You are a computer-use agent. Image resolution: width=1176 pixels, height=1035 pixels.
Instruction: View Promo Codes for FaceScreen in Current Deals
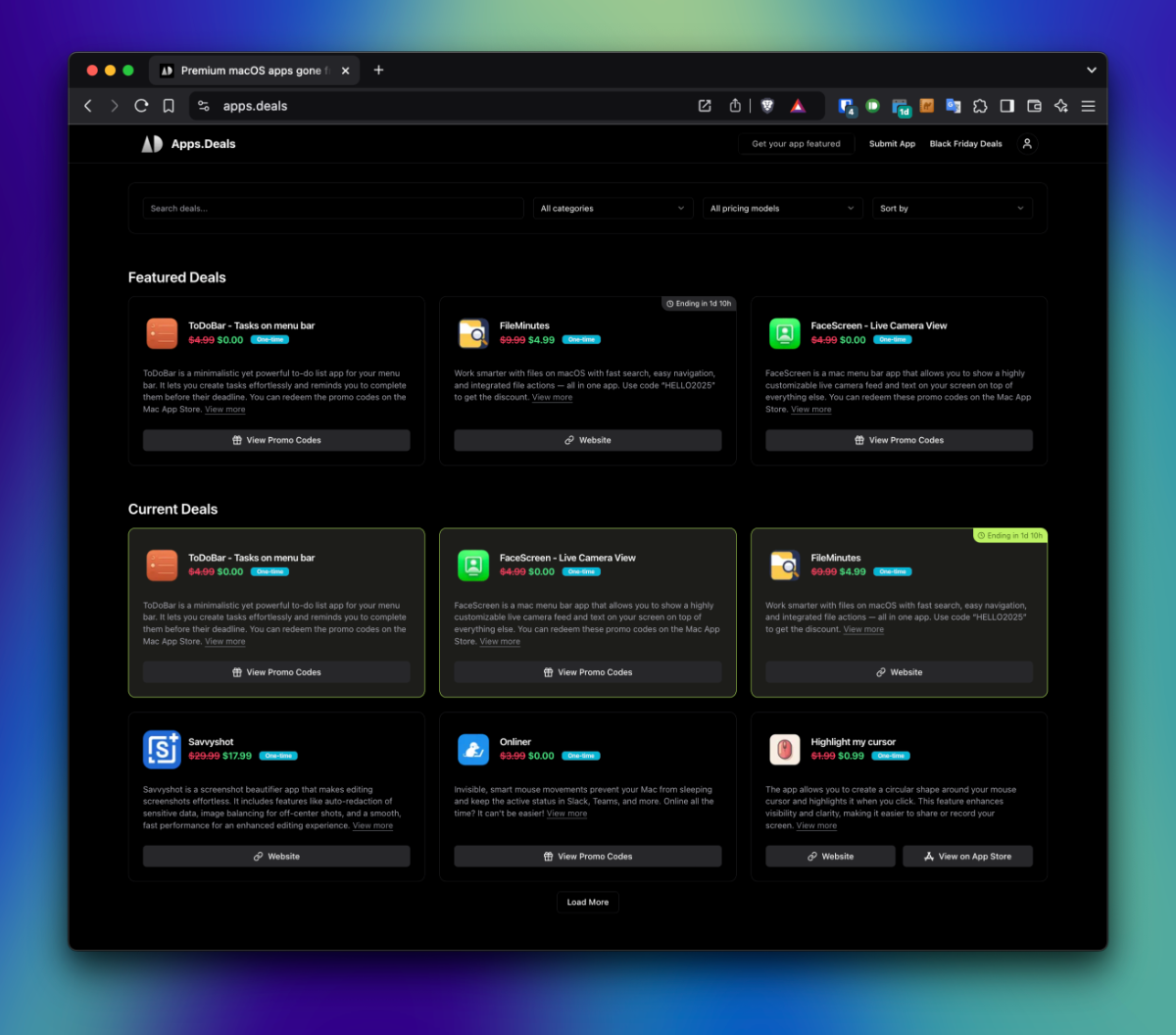pyautogui.click(x=588, y=672)
